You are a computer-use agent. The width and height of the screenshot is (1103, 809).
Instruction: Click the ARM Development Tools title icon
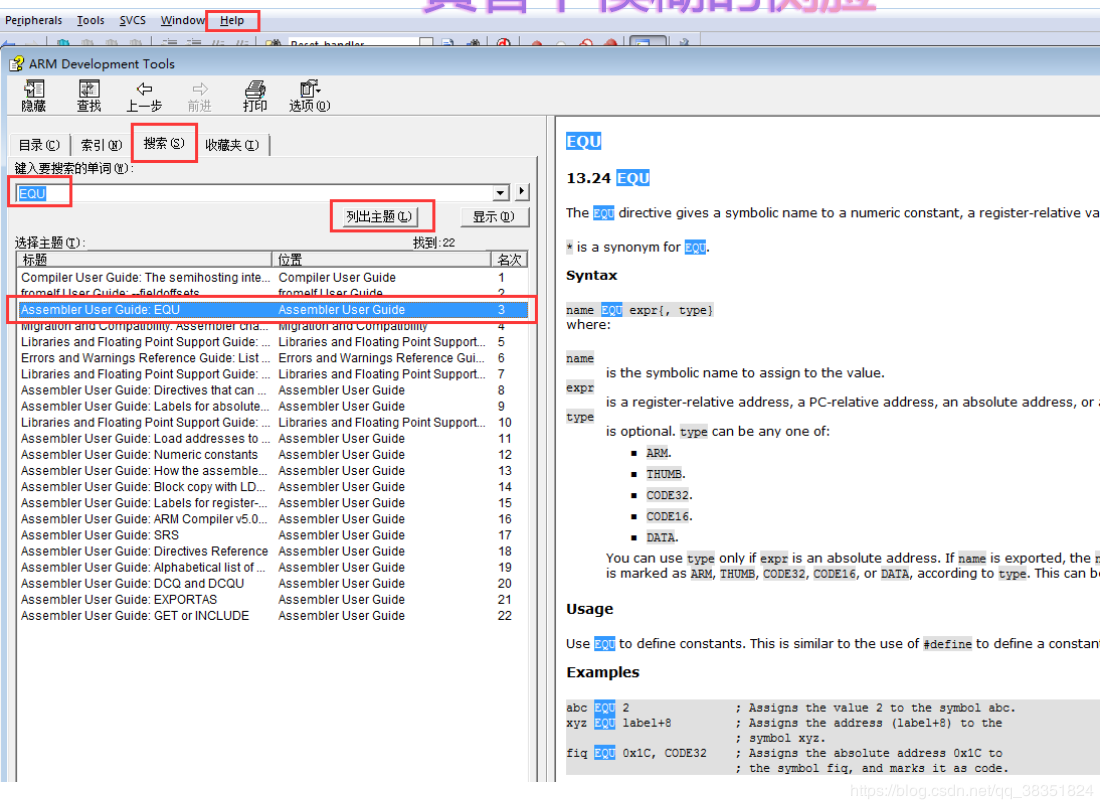pos(15,64)
